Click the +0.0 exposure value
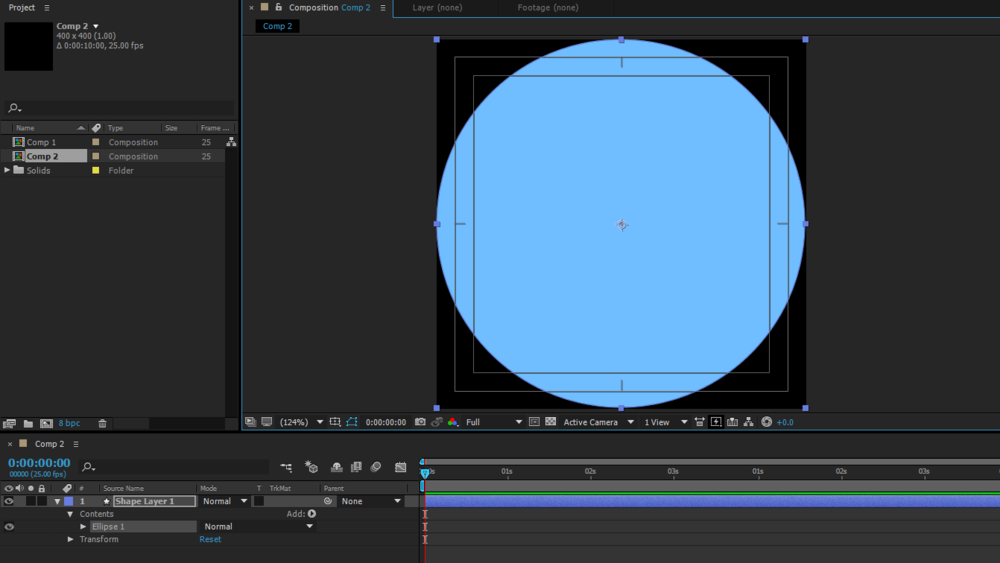This screenshot has height=563, width=1000. [x=785, y=422]
